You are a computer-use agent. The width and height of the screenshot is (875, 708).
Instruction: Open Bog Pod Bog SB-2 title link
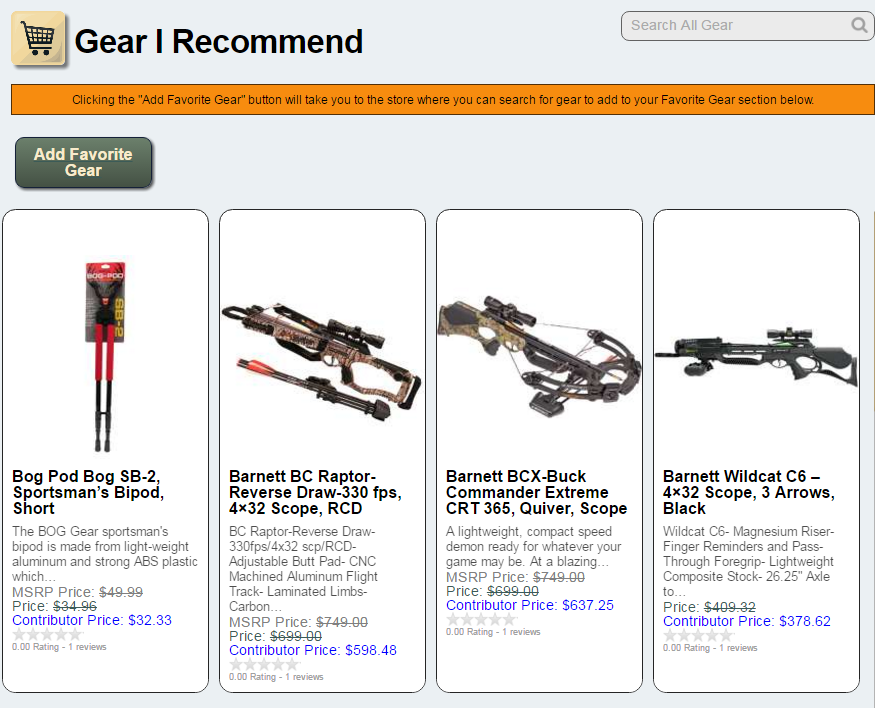click(x=88, y=492)
